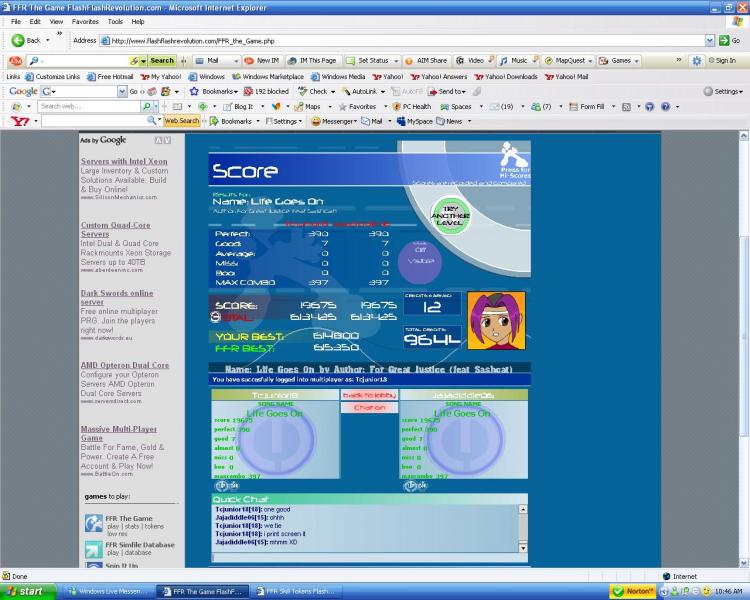The height and width of the screenshot is (600, 750).
Task: Open the File menu
Action: pos(16,21)
